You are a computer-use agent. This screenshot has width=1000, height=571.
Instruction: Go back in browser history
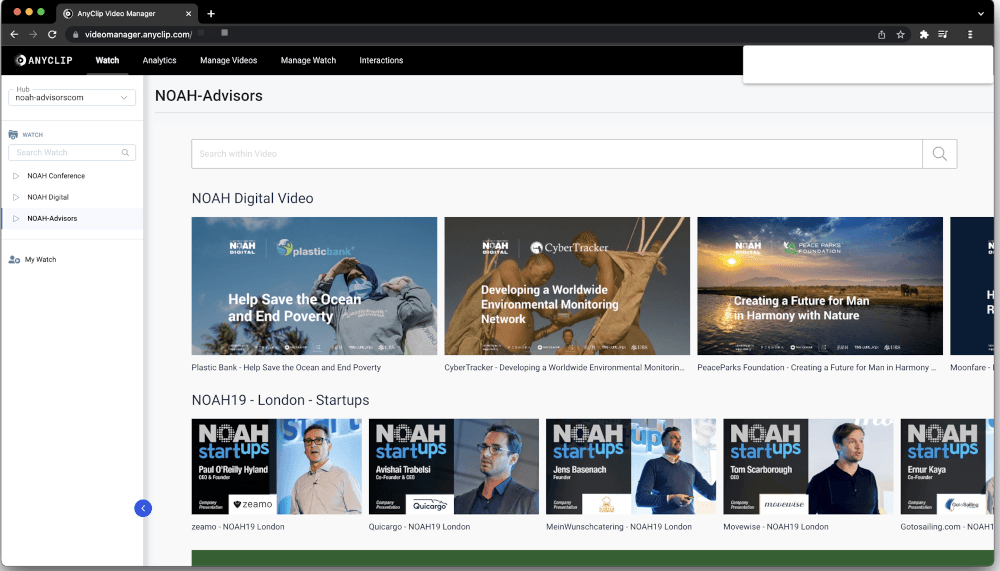[x=14, y=34]
